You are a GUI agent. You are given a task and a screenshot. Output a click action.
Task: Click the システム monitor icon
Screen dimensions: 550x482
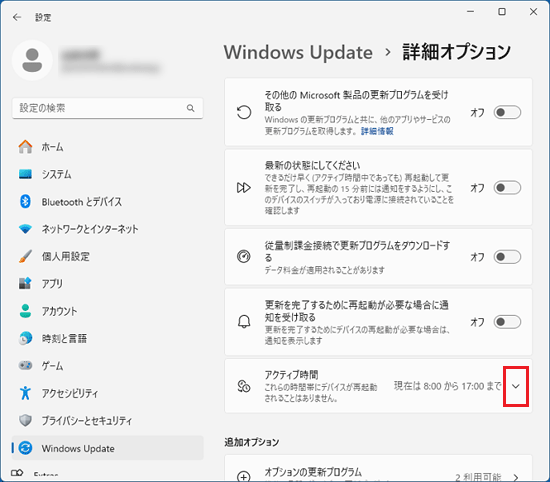[x=25, y=174]
